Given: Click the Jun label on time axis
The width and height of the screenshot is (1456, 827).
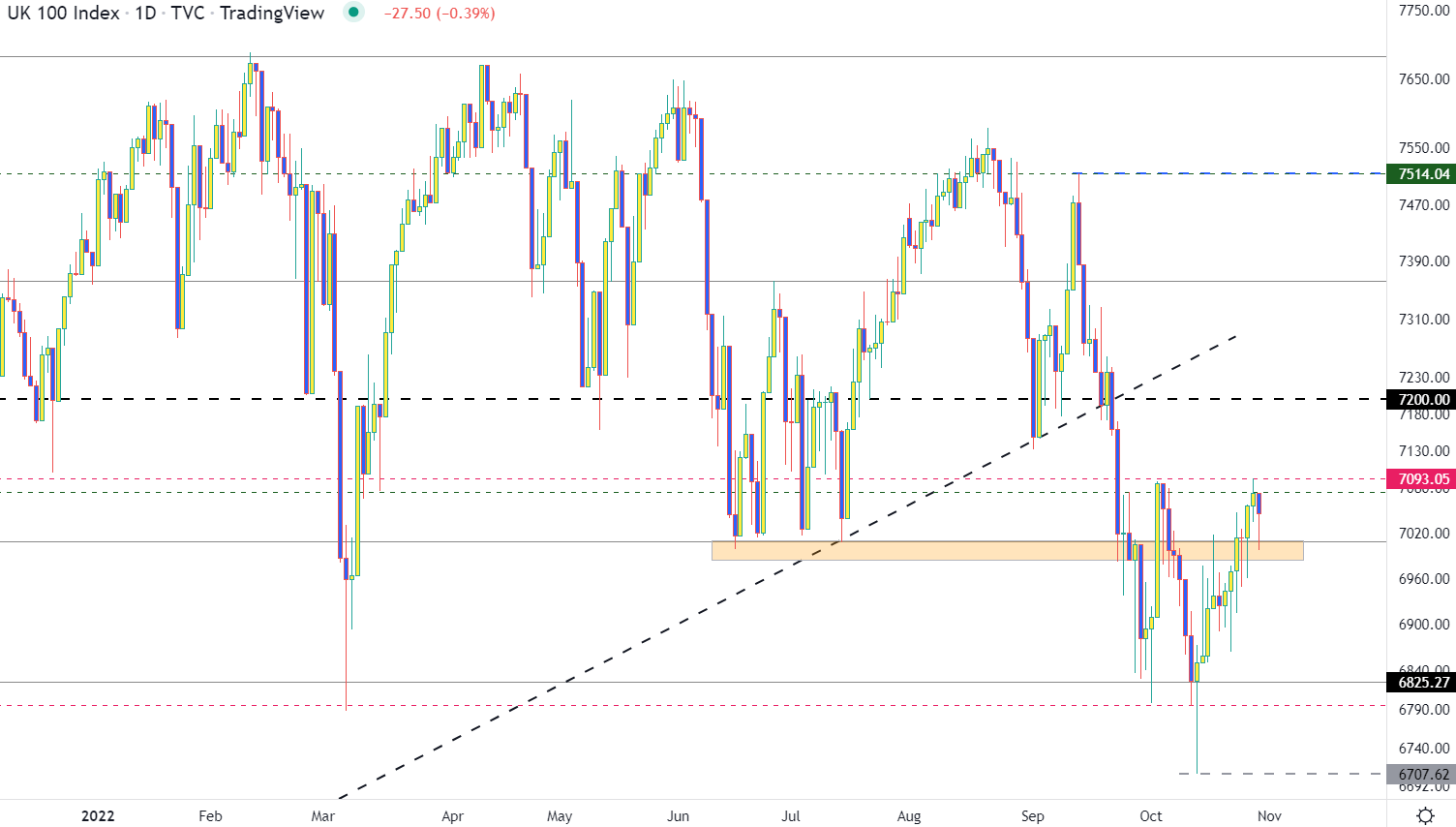Looking at the screenshot, I should coord(678,815).
